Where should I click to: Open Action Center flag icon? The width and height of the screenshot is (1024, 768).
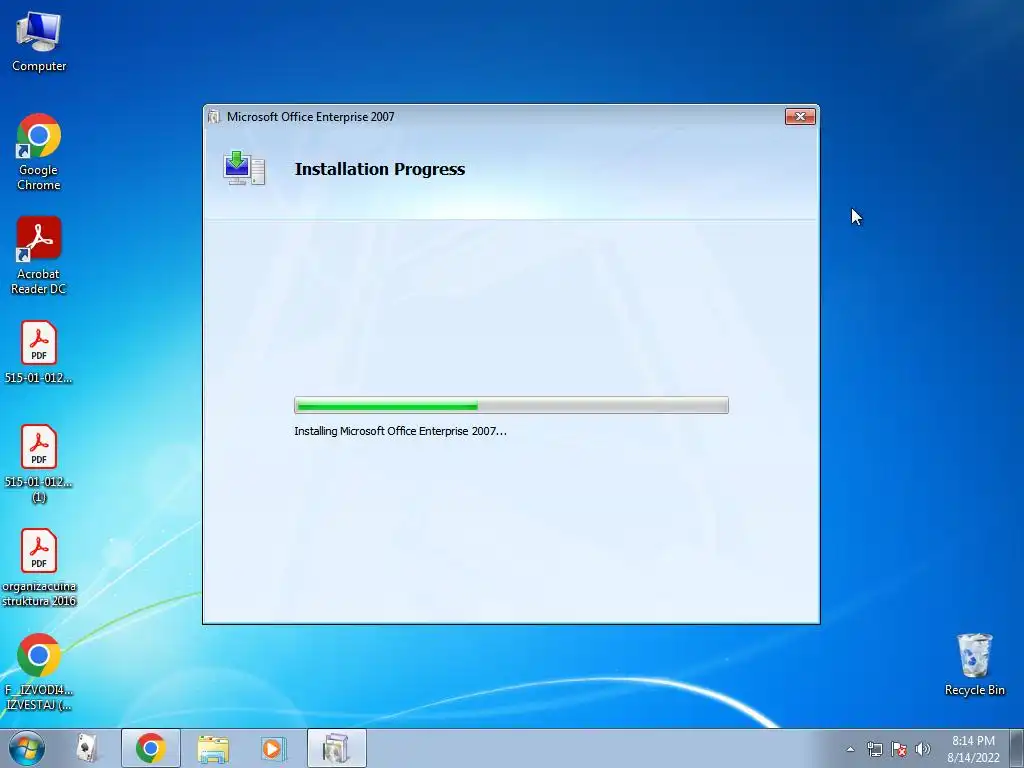[x=899, y=749]
